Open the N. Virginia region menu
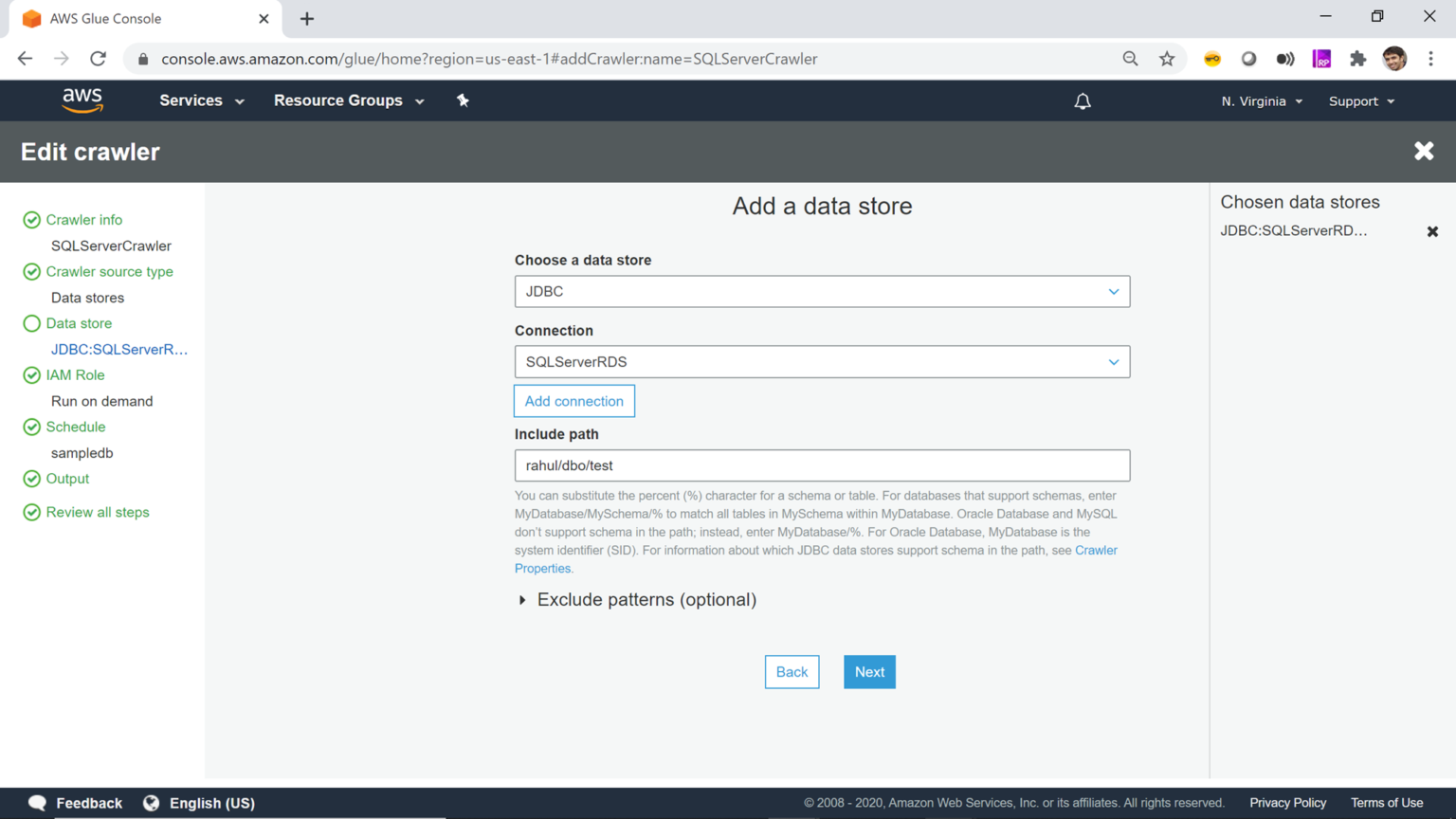The image size is (1456, 819). pyautogui.click(x=1261, y=100)
